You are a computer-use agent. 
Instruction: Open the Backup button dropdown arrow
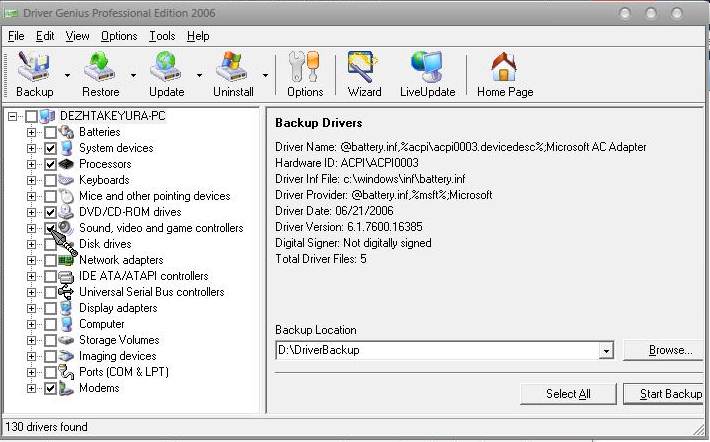coord(67,75)
